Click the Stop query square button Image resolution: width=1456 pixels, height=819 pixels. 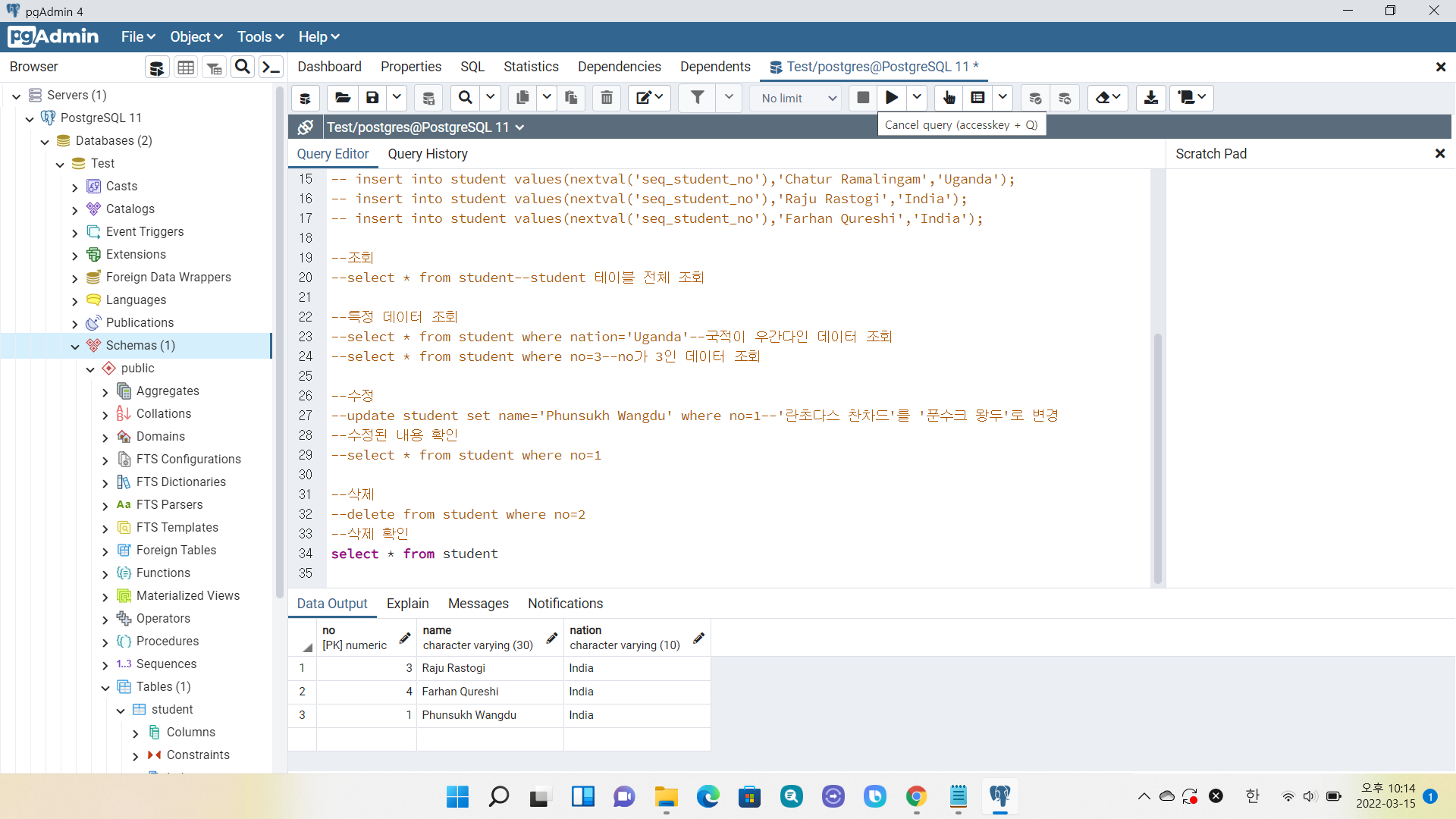863,98
